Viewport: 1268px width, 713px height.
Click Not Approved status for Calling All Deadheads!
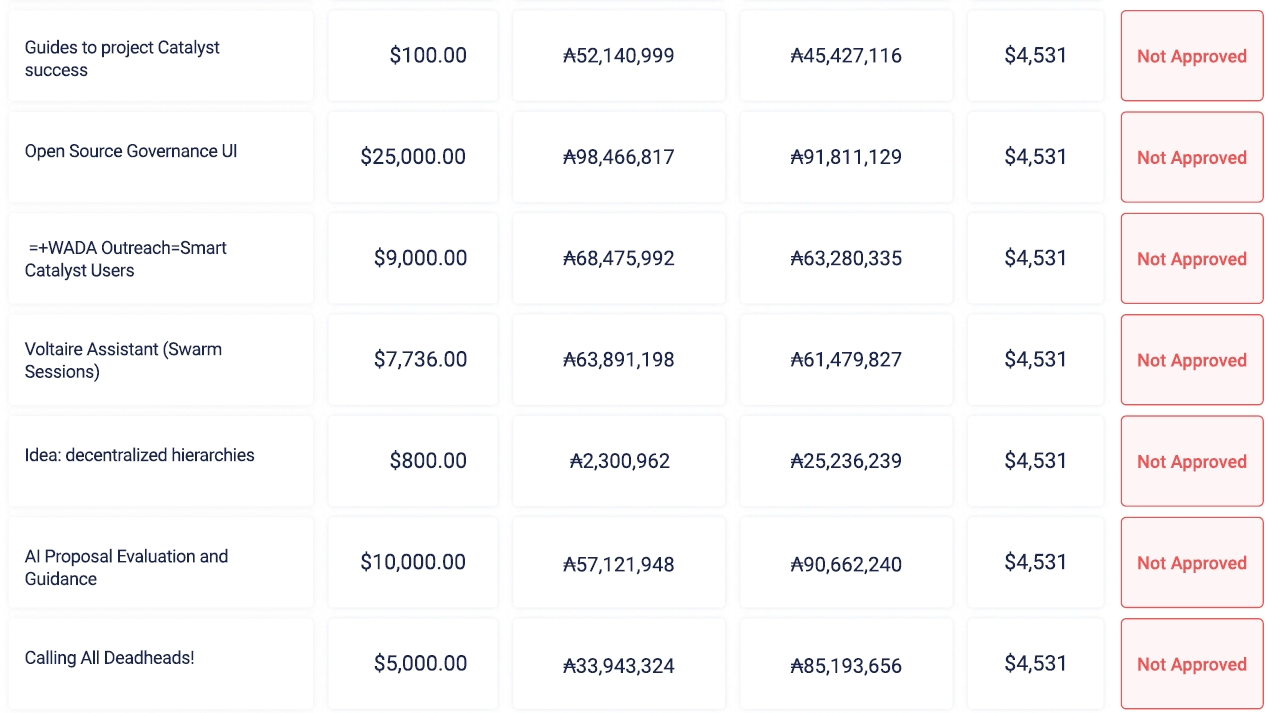pos(1191,665)
